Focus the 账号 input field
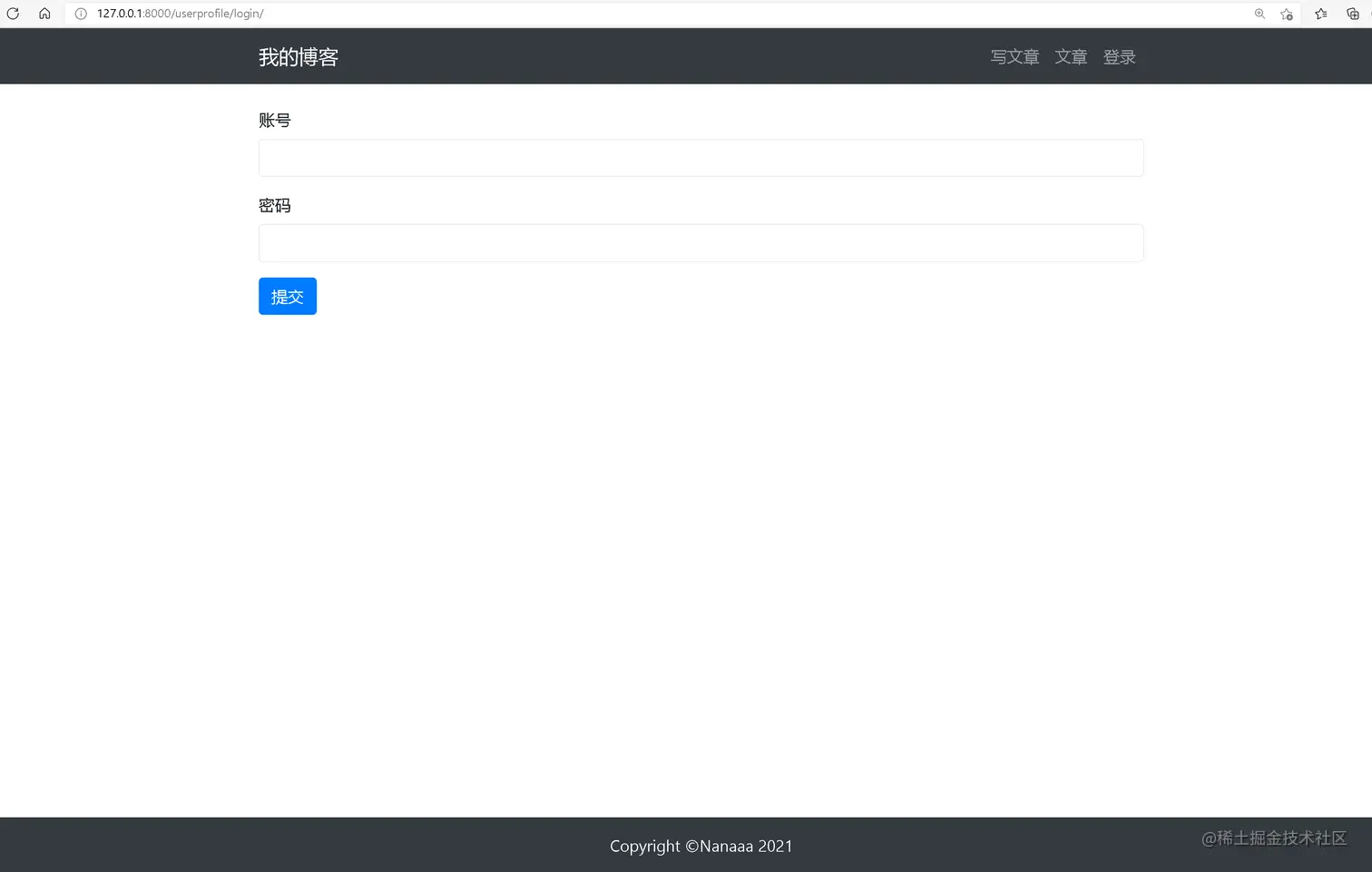 [701, 158]
